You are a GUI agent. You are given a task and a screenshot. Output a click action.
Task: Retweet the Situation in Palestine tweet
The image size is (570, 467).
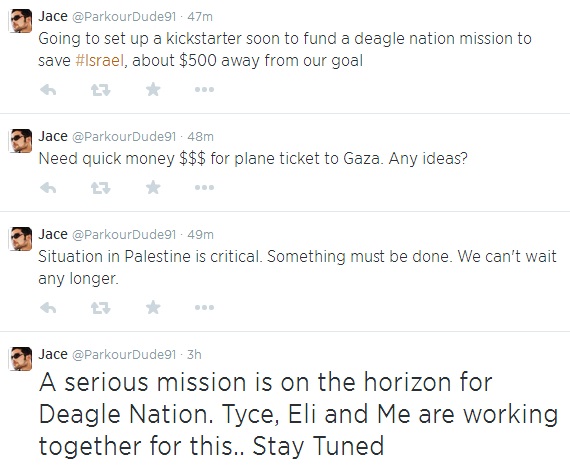[100, 307]
